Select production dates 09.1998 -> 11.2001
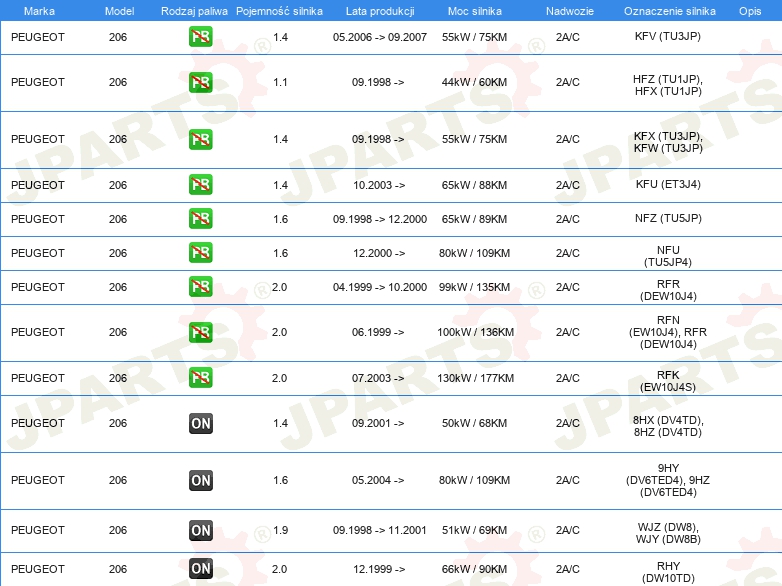This screenshot has height=586, width=782. click(380, 530)
